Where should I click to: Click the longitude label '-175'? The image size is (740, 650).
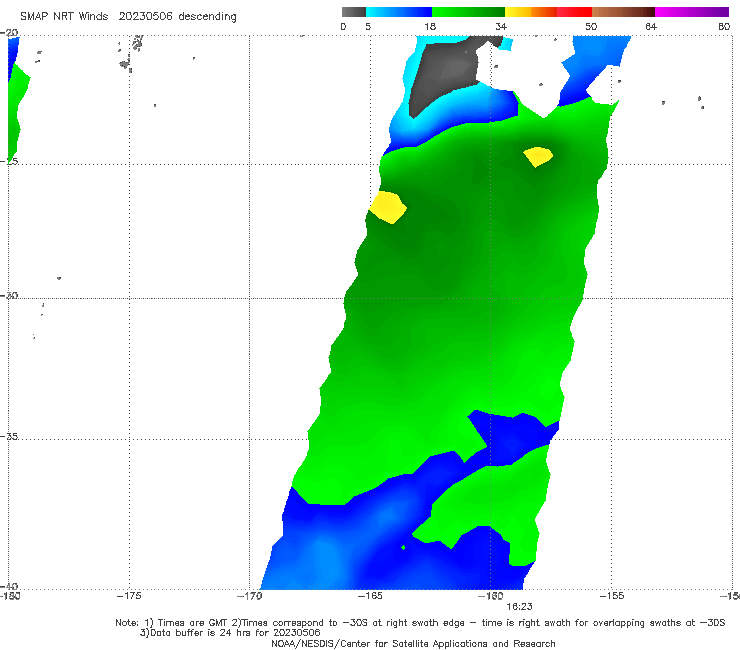point(129,596)
